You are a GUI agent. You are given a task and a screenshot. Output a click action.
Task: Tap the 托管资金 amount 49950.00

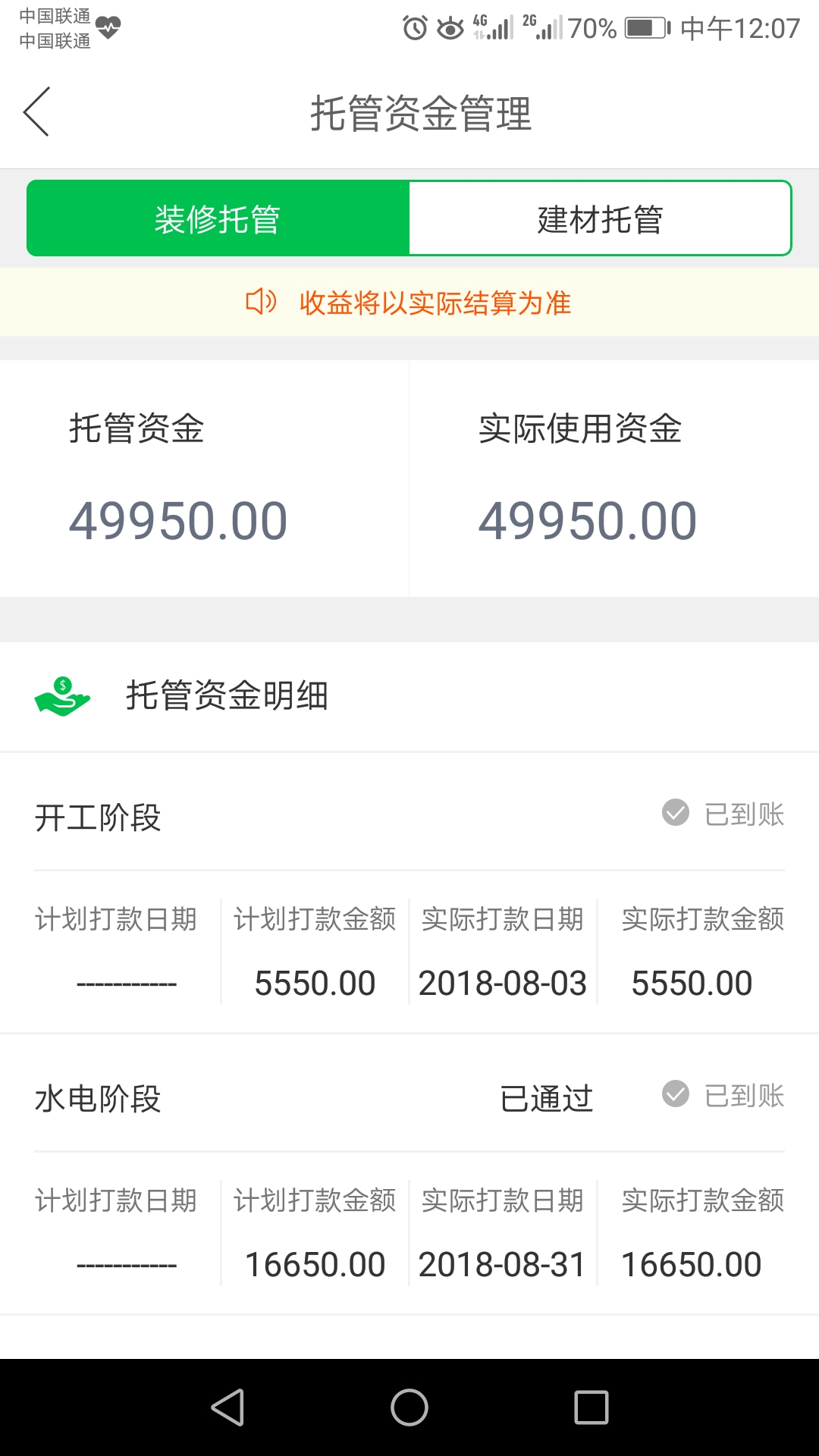(x=178, y=522)
